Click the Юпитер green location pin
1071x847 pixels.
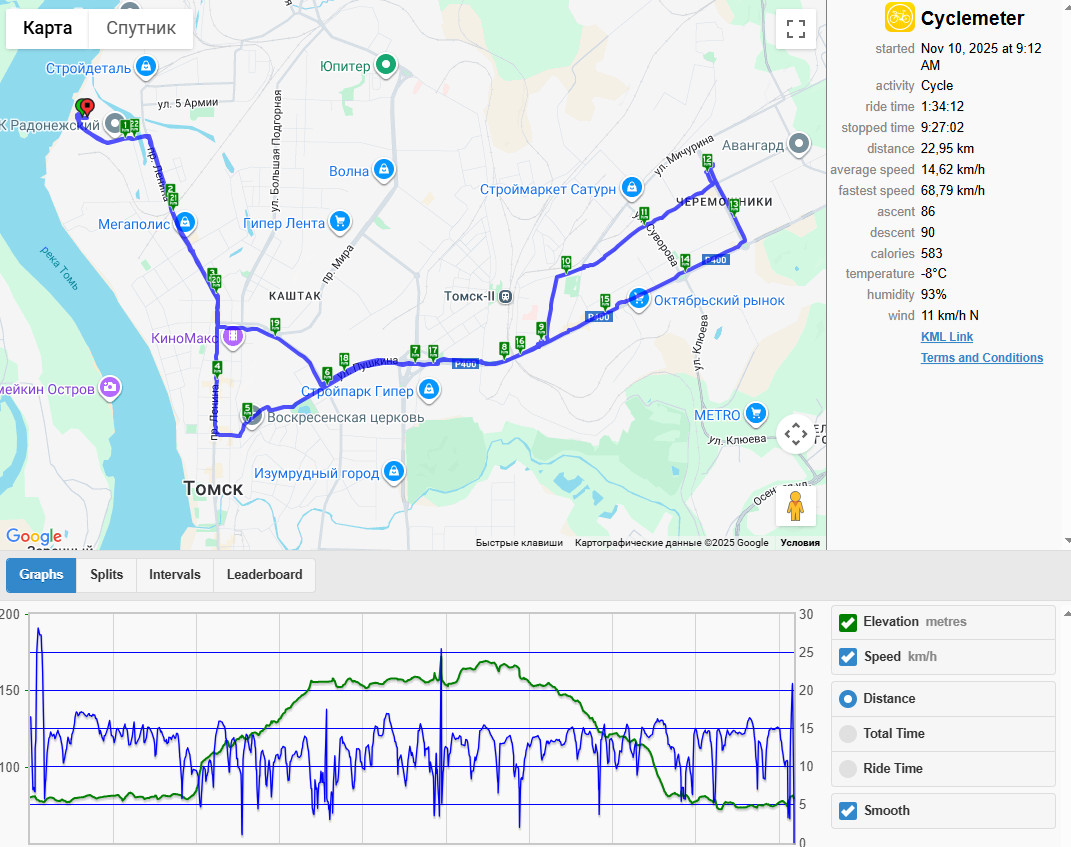(386, 65)
